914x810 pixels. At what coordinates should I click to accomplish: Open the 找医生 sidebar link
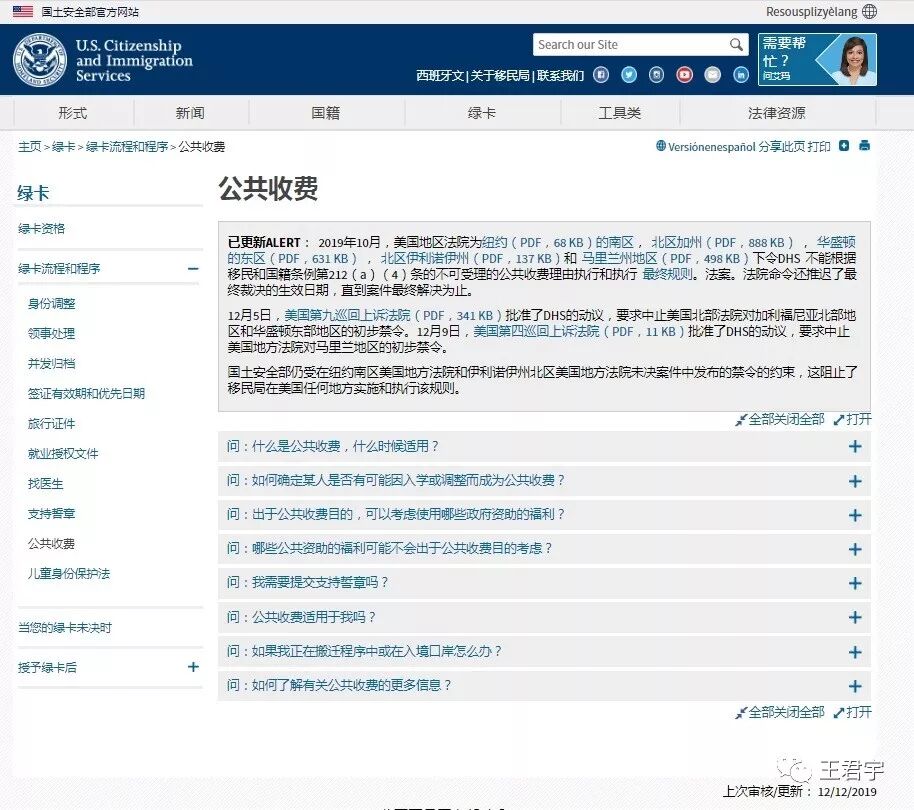[x=45, y=484]
